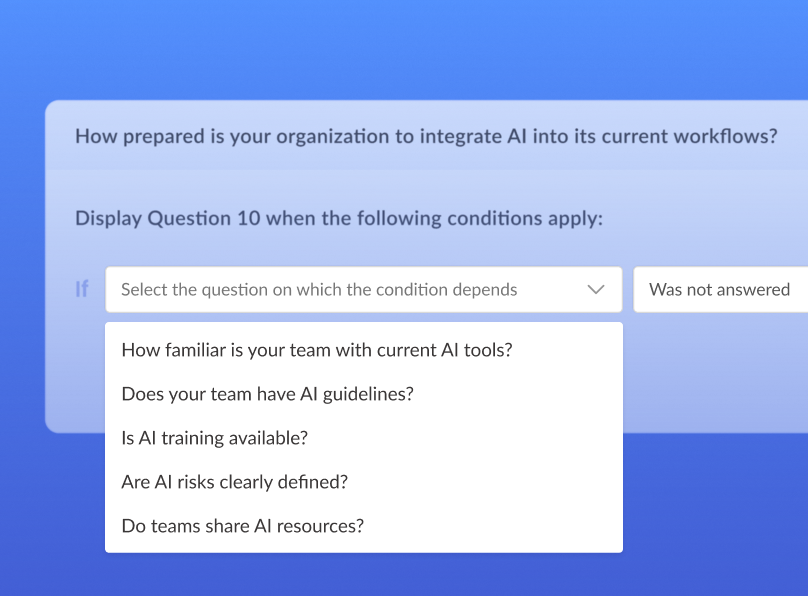
Task: Click blank space beside 'Do teams share AI resources?'
Action: [492, 526]
